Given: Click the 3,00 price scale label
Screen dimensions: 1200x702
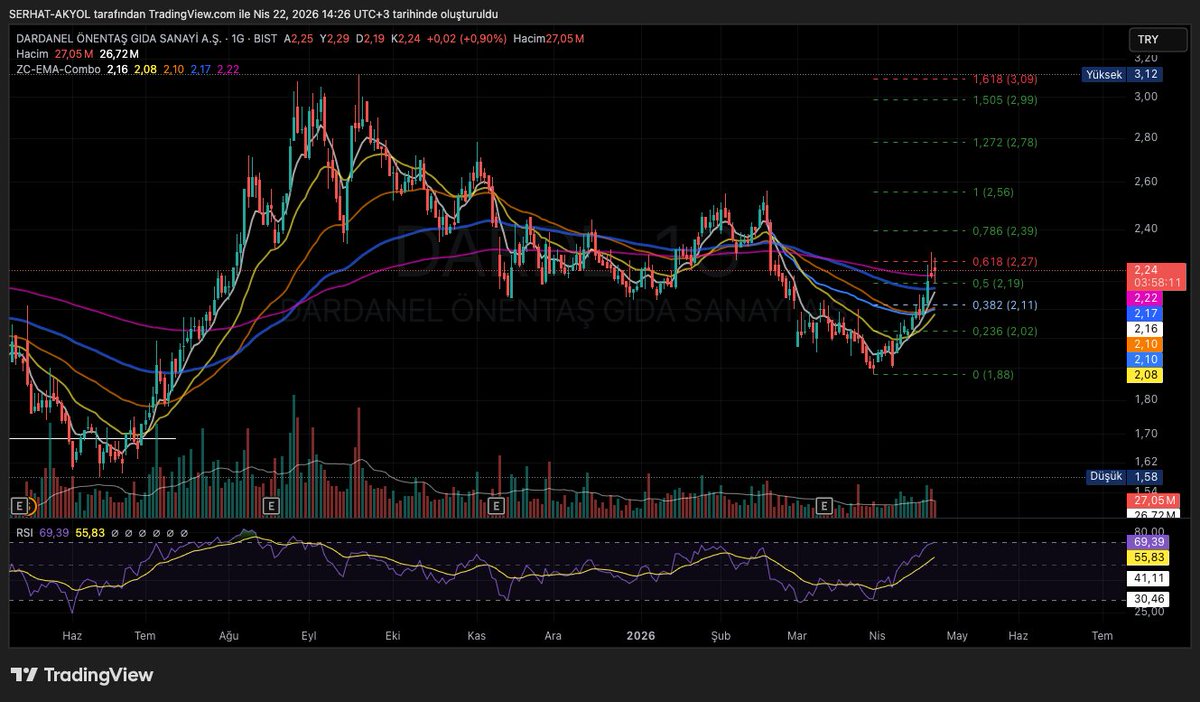Looking at the screenshot, I should 1147,96.
